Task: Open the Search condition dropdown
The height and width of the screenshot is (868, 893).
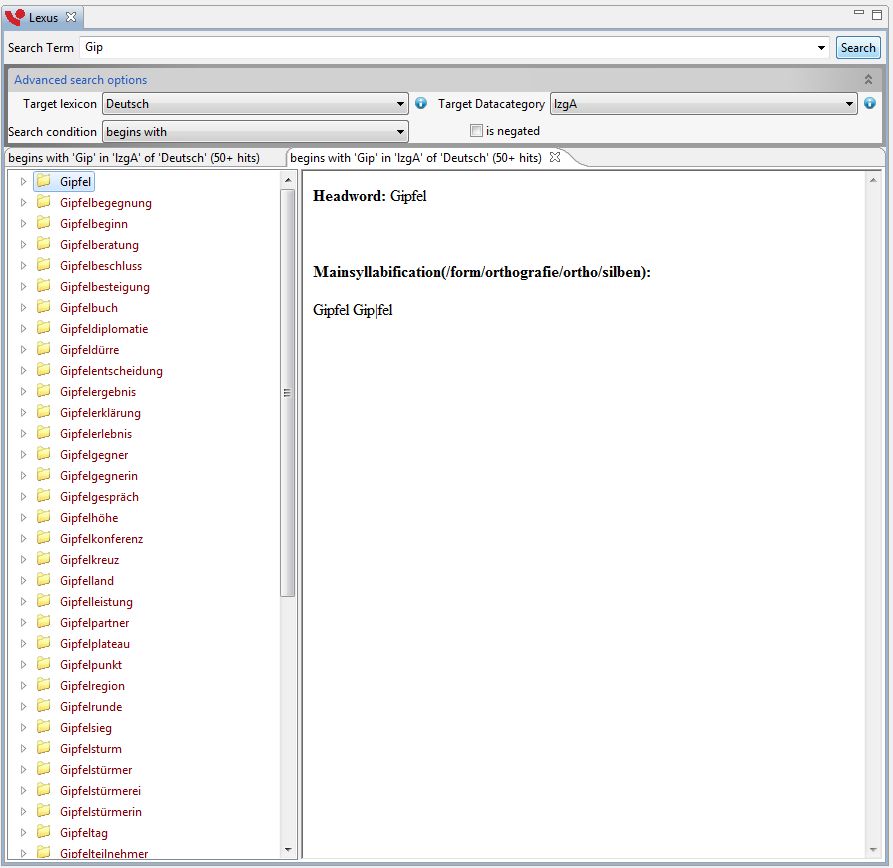Action: (401, 132)
